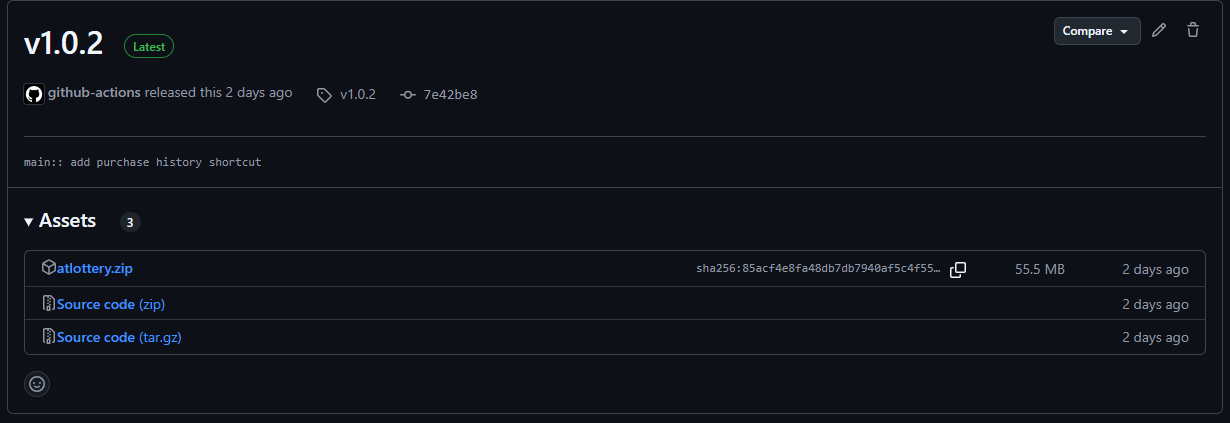Click the trash icon to delete release
The width and height of the screenshot is (1230, 423).
[x=1192, y=31]
